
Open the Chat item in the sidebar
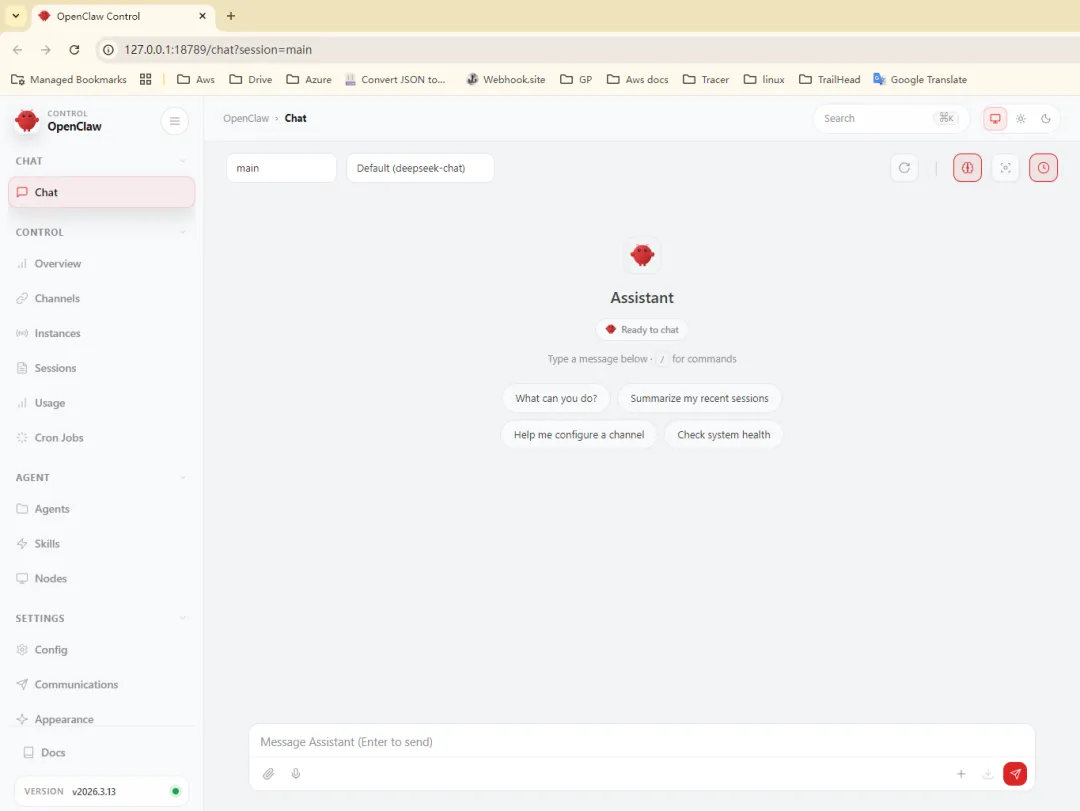101,192
